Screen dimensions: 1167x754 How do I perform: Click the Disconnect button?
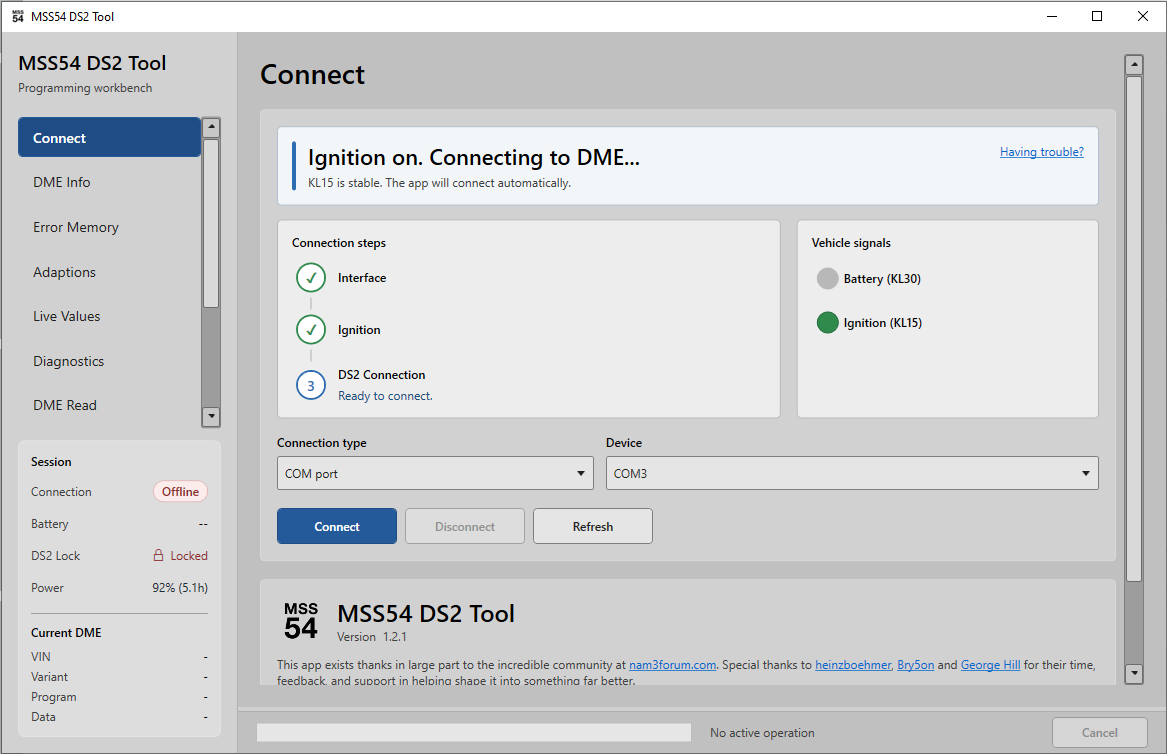coord(465,526)
